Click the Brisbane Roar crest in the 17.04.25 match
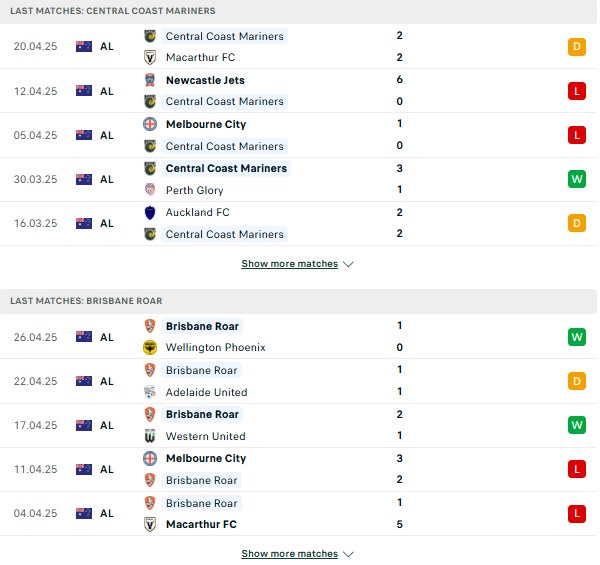 150,414
